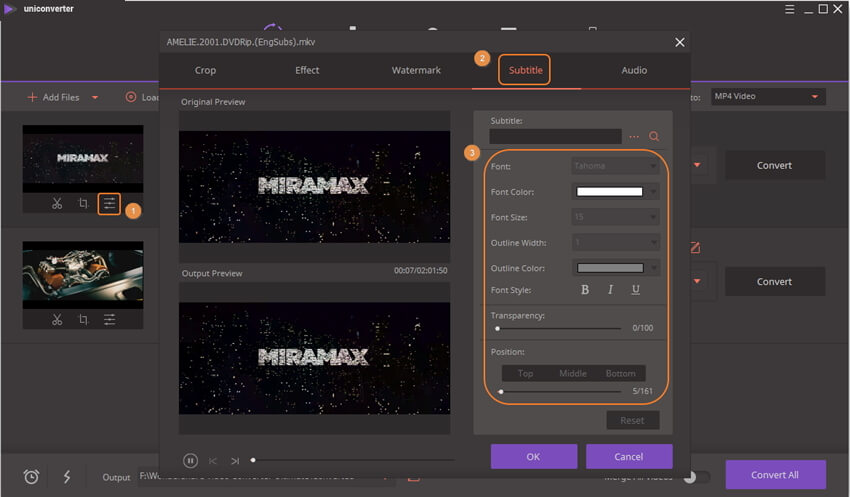Switch to the Subtitle tab

[x=525, y=70]
